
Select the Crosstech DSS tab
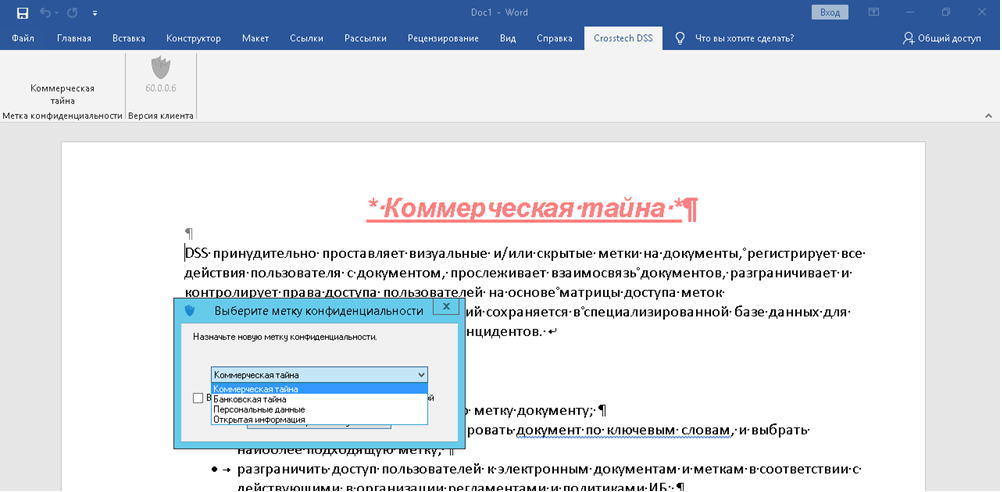tap(623, 38)
